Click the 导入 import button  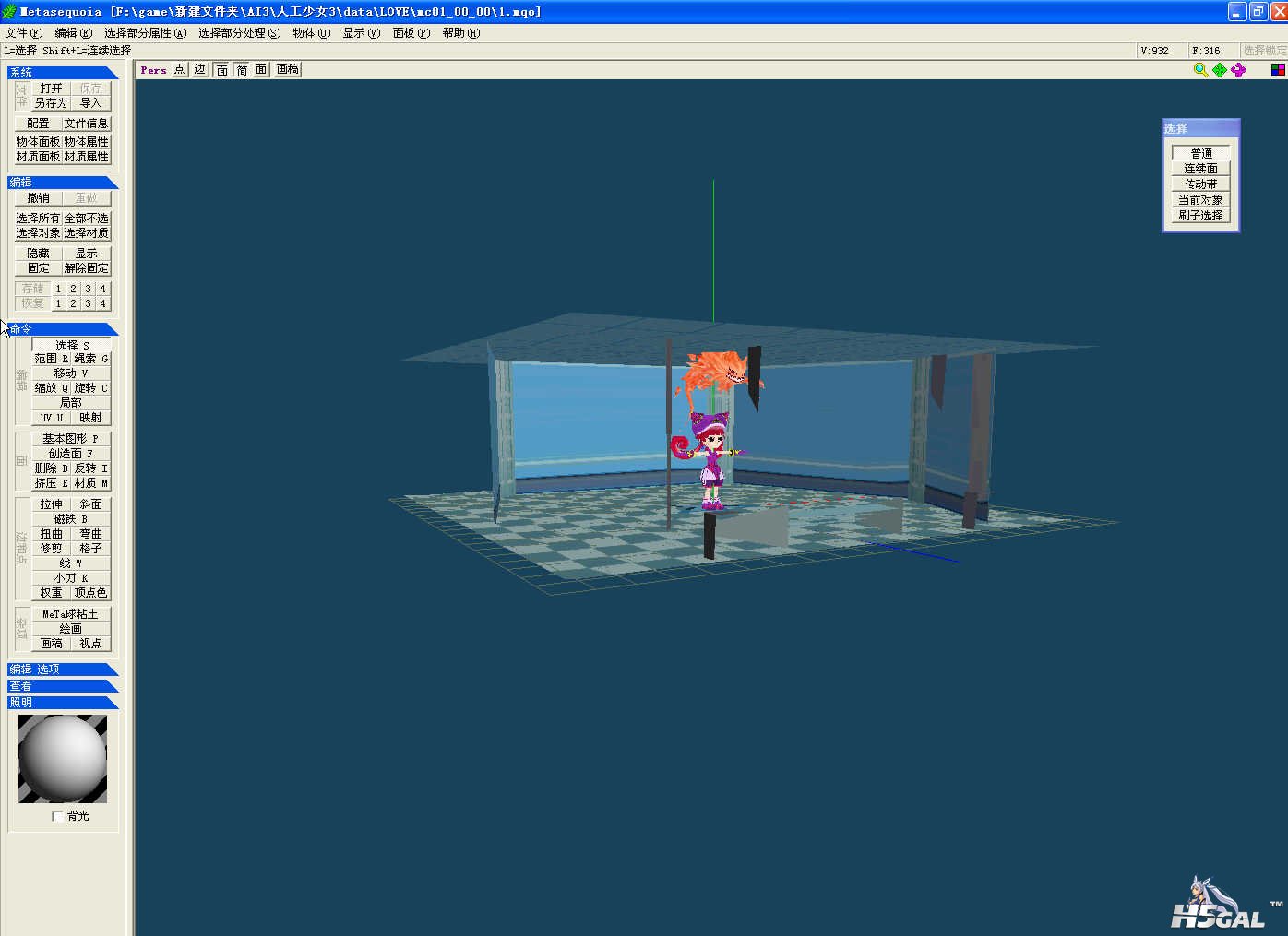pos(90,103)
